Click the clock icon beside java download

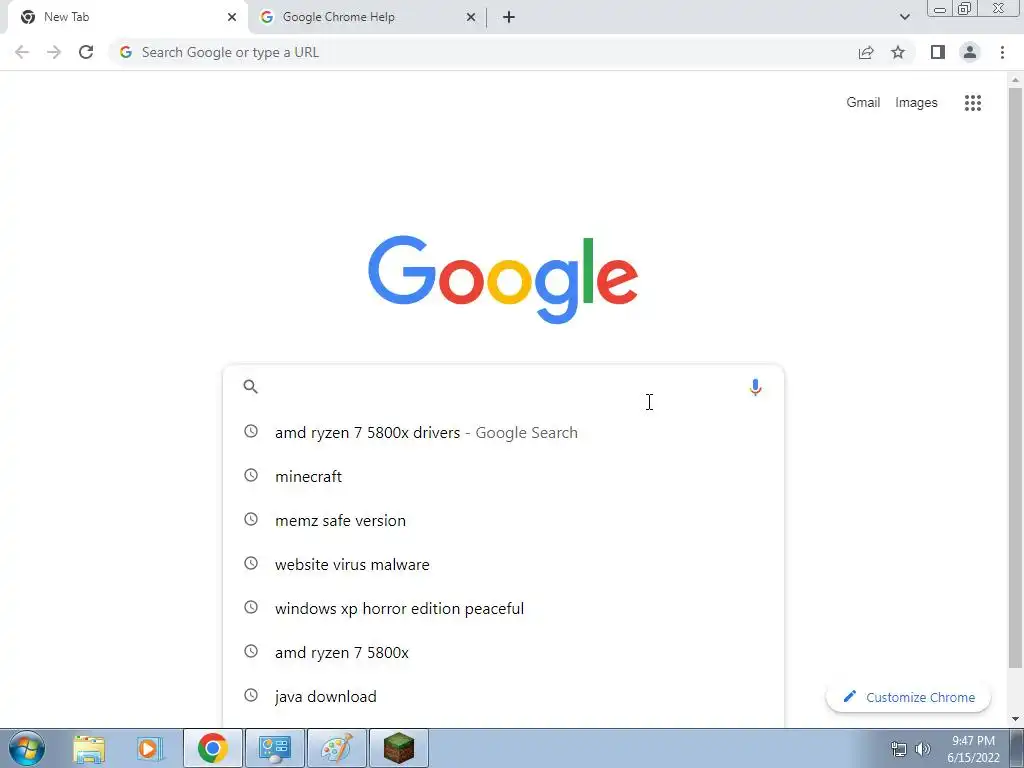[x=251, y=696]
